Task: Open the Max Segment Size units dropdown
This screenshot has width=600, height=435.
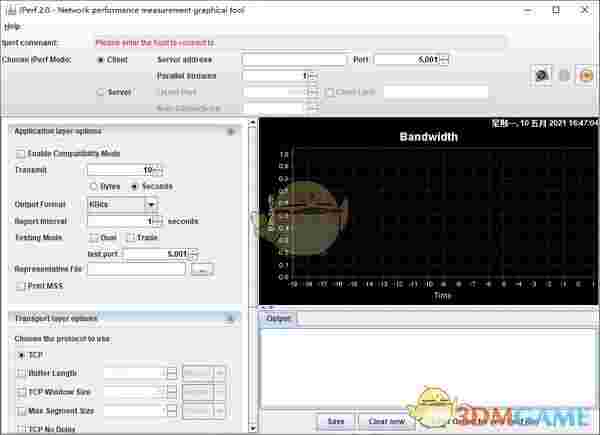Action: (x=204, y=411)
